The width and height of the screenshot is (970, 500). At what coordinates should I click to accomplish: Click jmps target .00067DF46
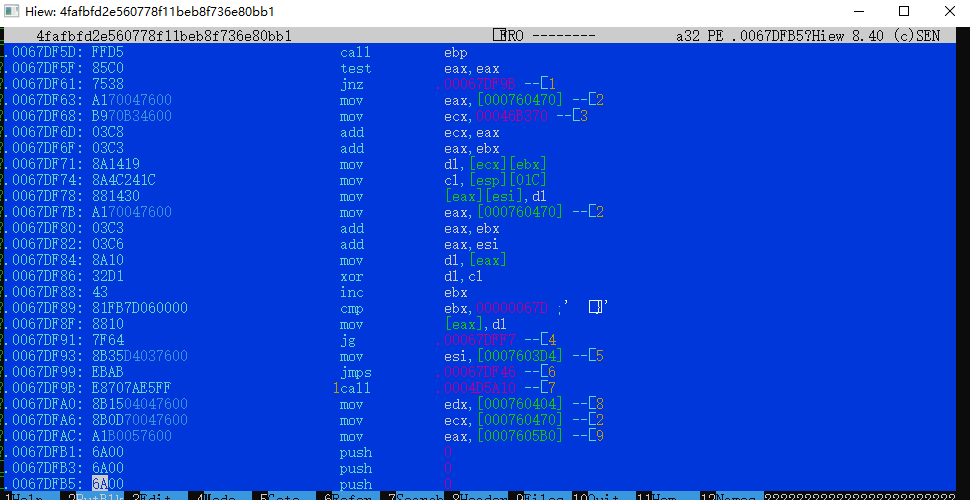(475, 373)
